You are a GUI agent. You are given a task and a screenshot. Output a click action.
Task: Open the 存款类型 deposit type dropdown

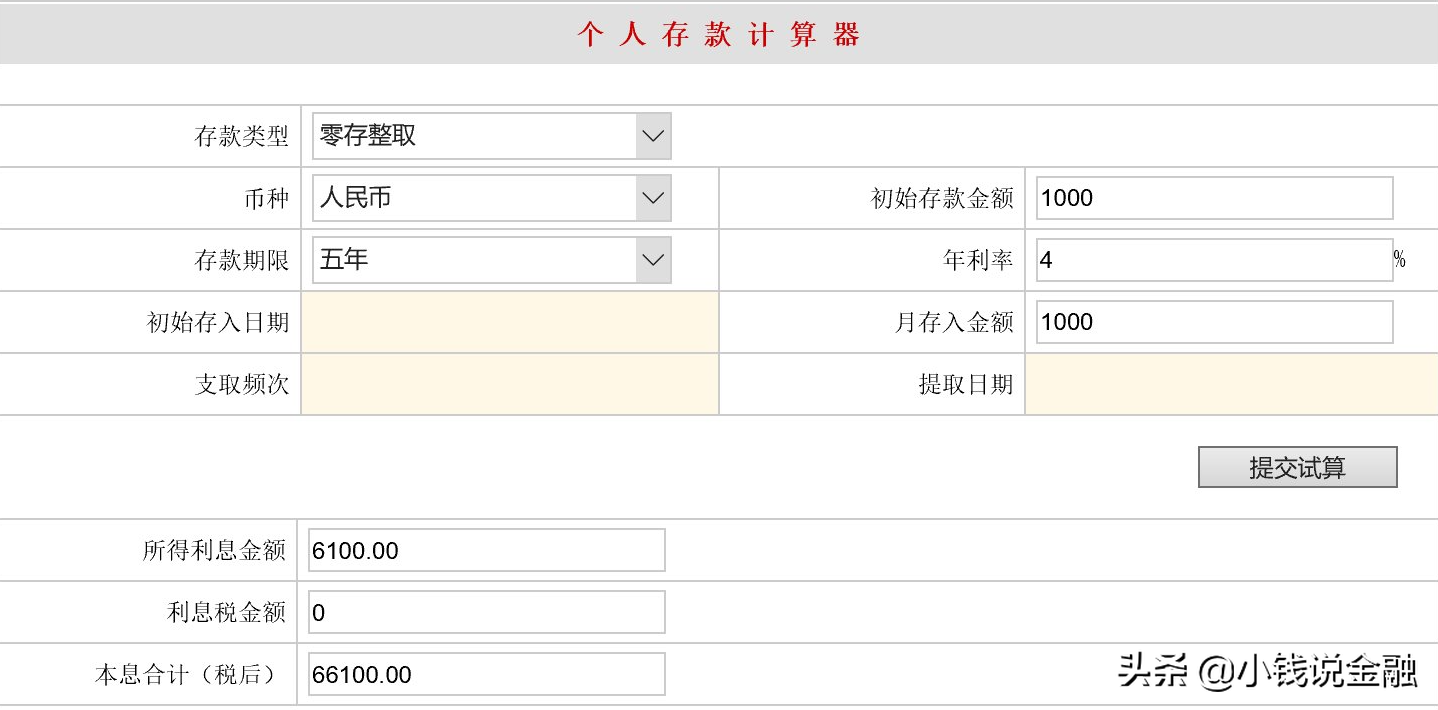point(490,136)
